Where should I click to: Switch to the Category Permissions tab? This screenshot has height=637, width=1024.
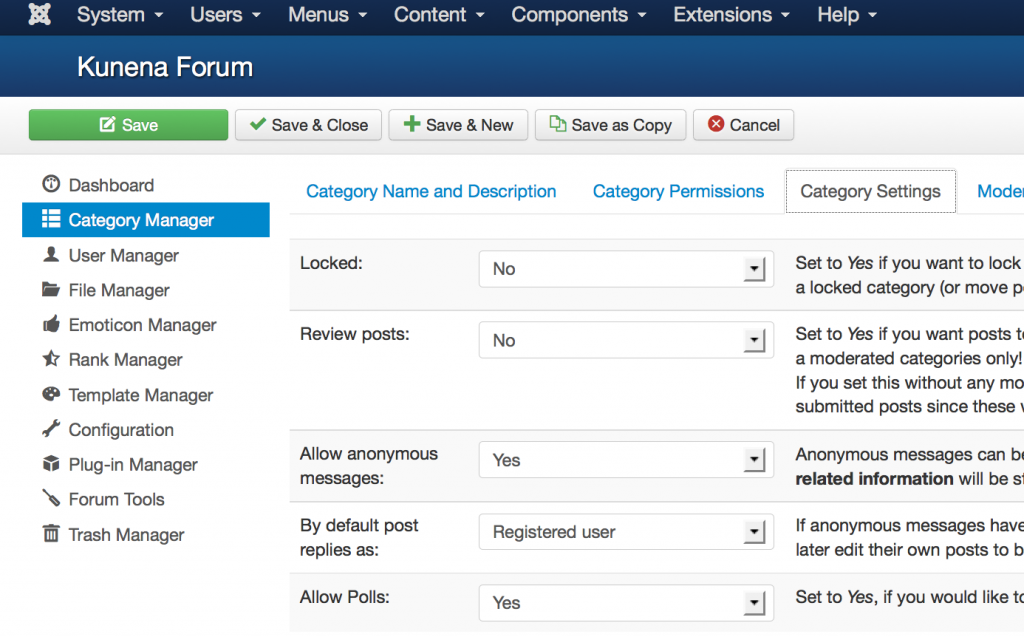point(678,191)
